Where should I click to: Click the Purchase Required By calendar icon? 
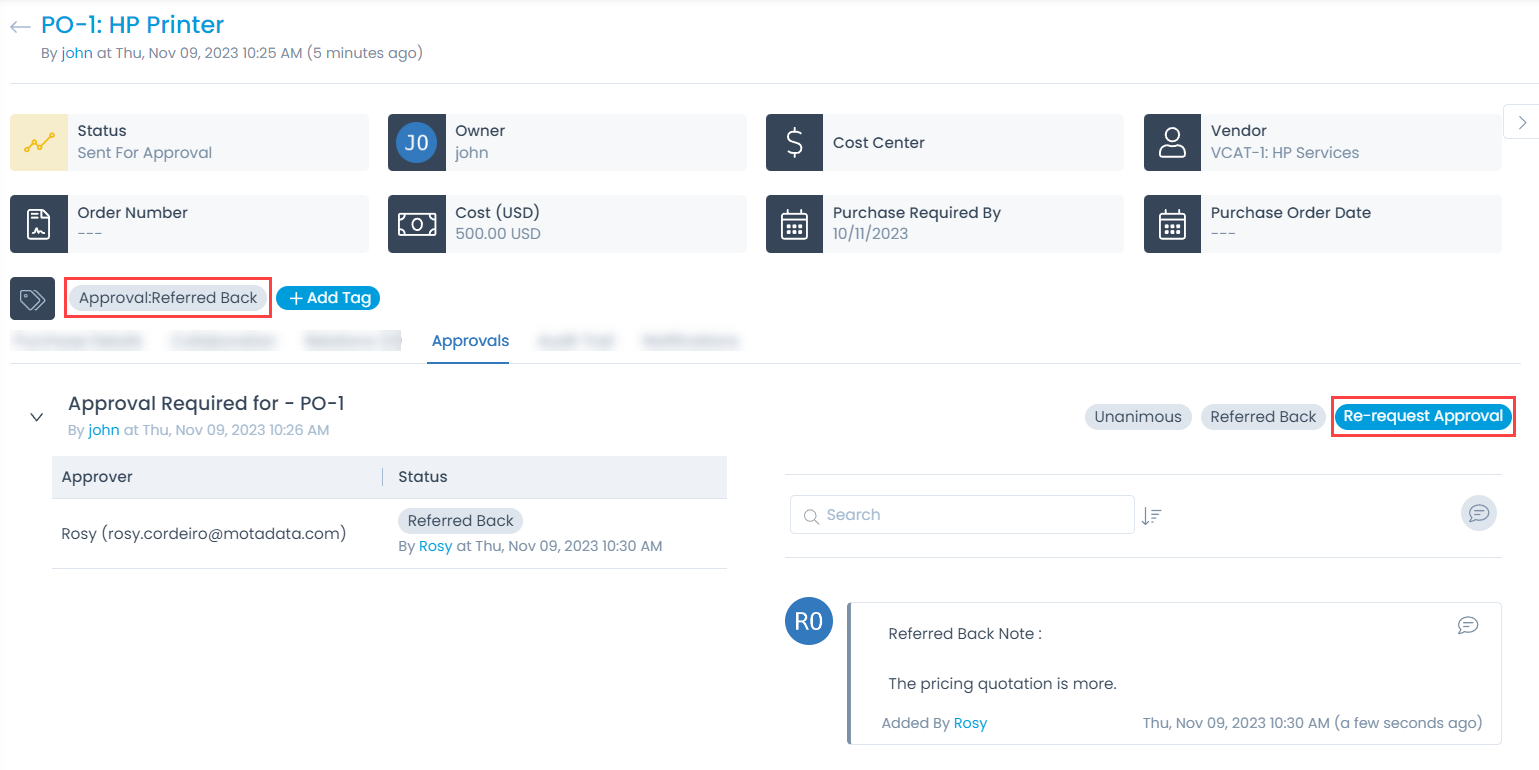[795, 224]
